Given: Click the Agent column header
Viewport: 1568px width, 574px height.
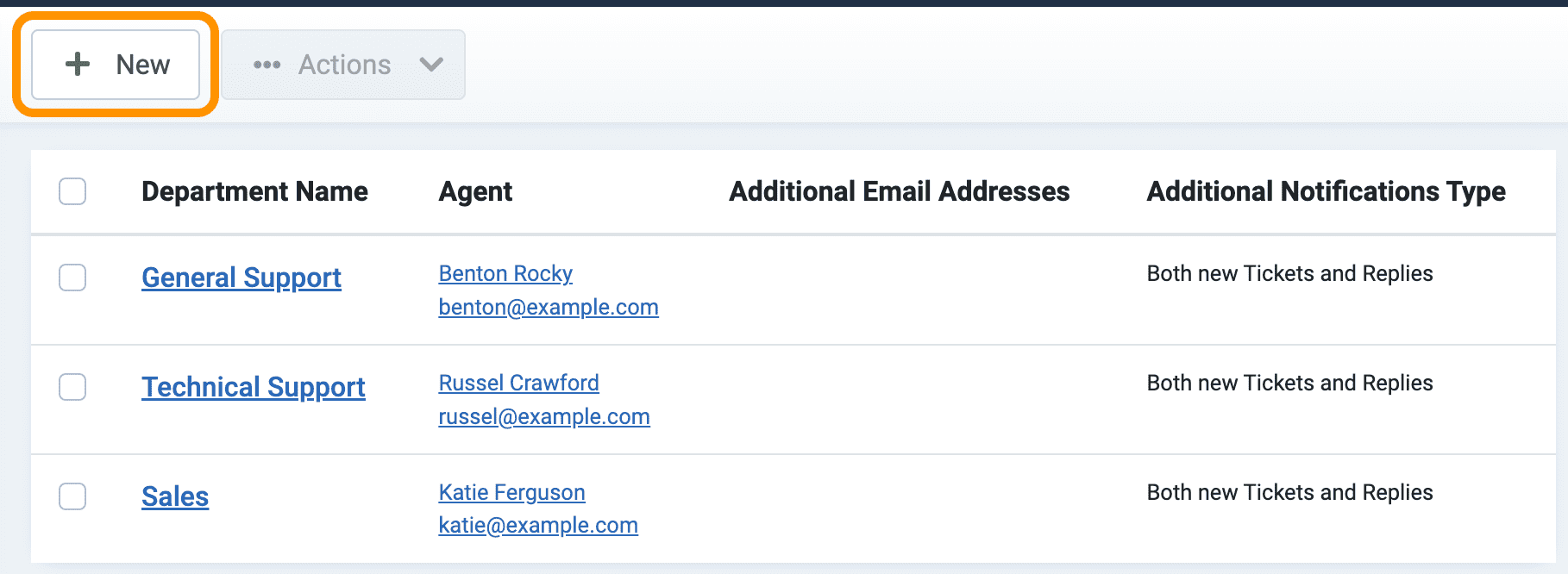Looking at the screenshot, I should coord(475,191).
